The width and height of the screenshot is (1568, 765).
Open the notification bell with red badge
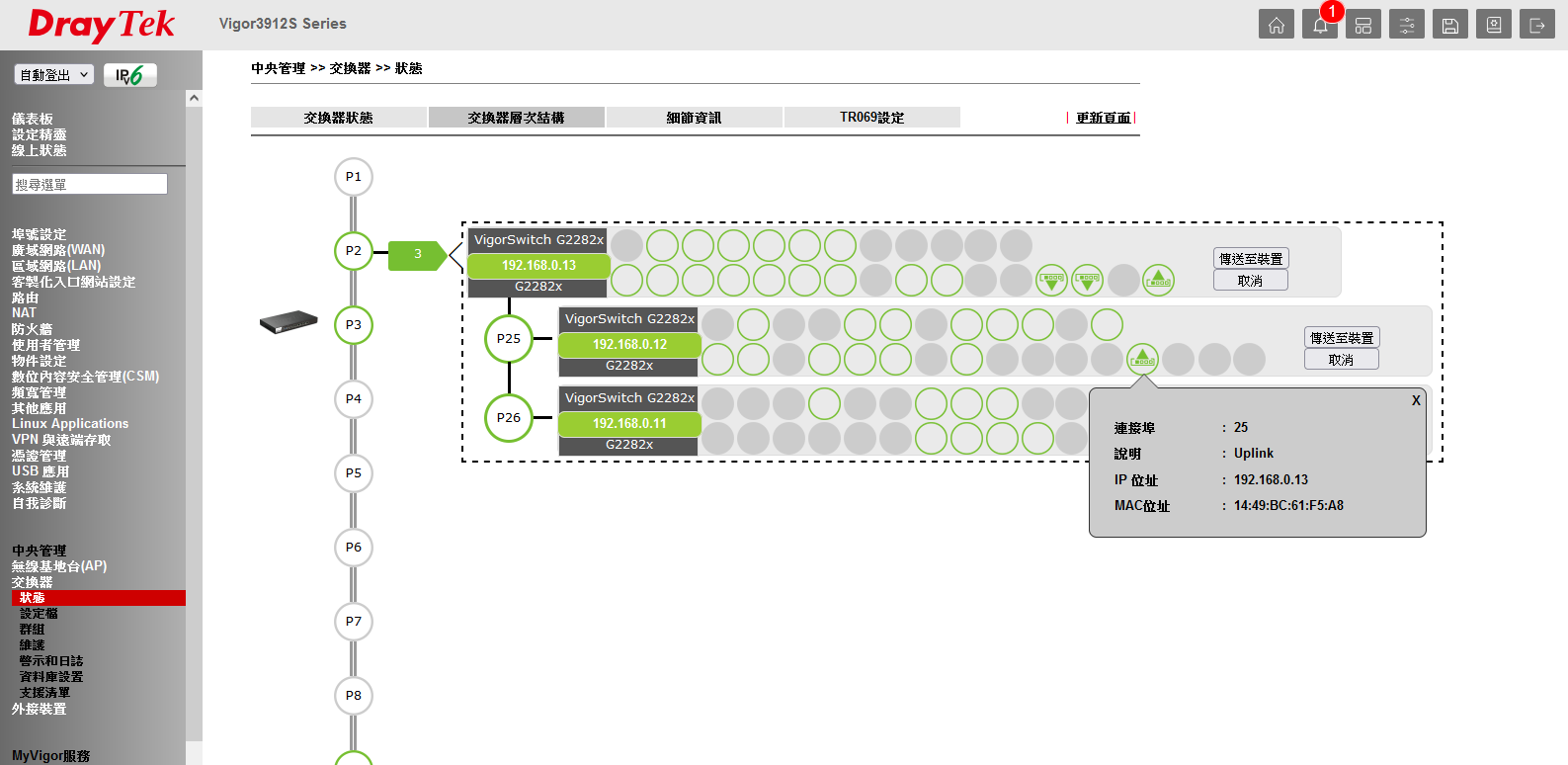pos(1319,25)
